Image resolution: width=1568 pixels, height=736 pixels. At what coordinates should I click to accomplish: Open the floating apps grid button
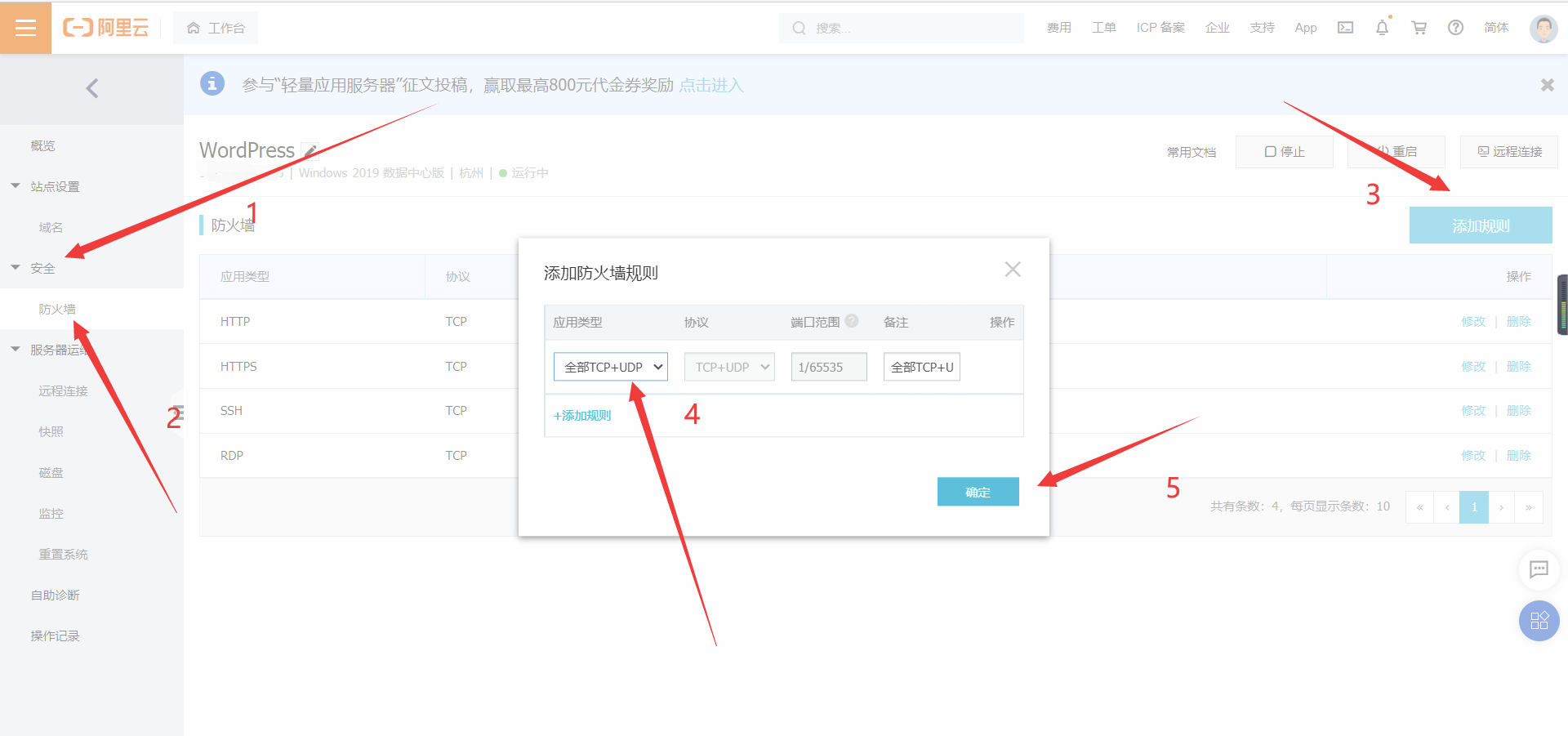[x=1539, y=621]
